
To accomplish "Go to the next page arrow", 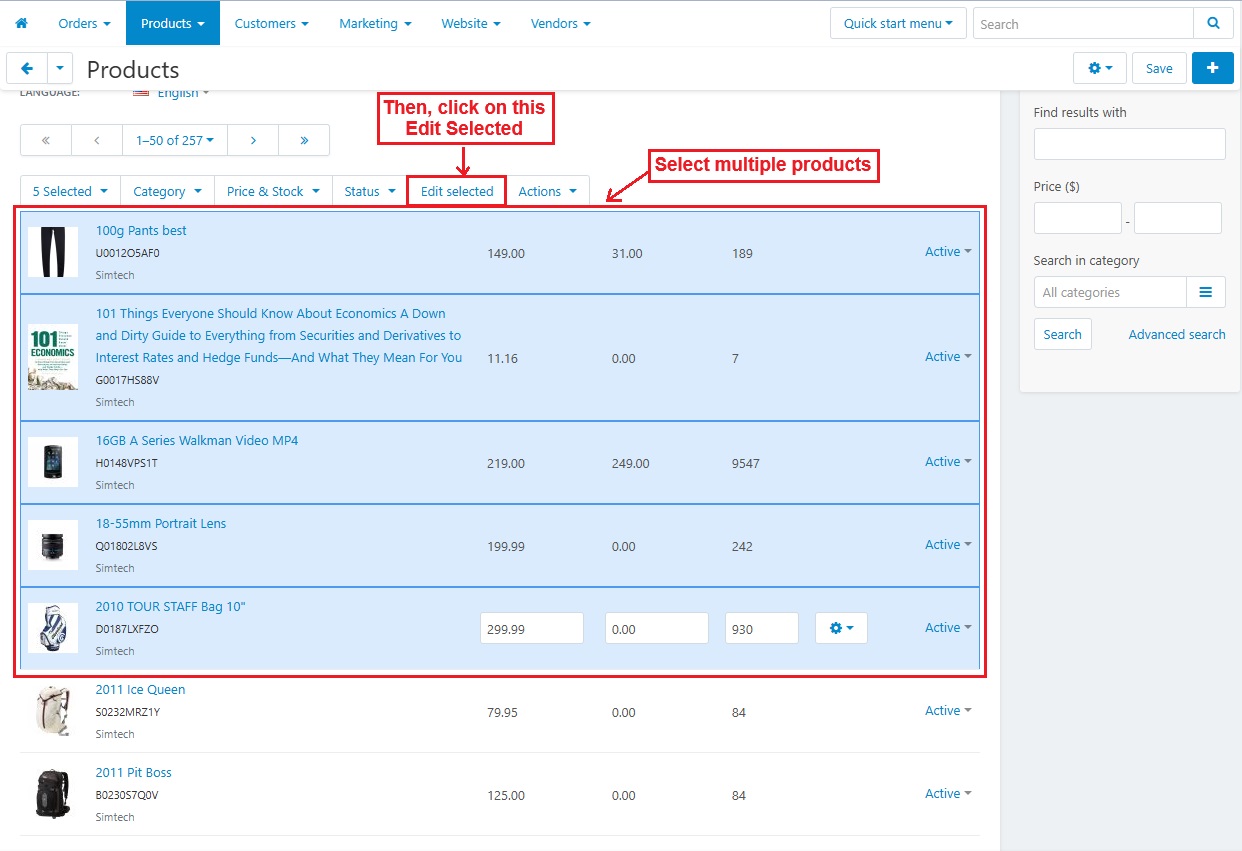I will (x=253, y=140).
